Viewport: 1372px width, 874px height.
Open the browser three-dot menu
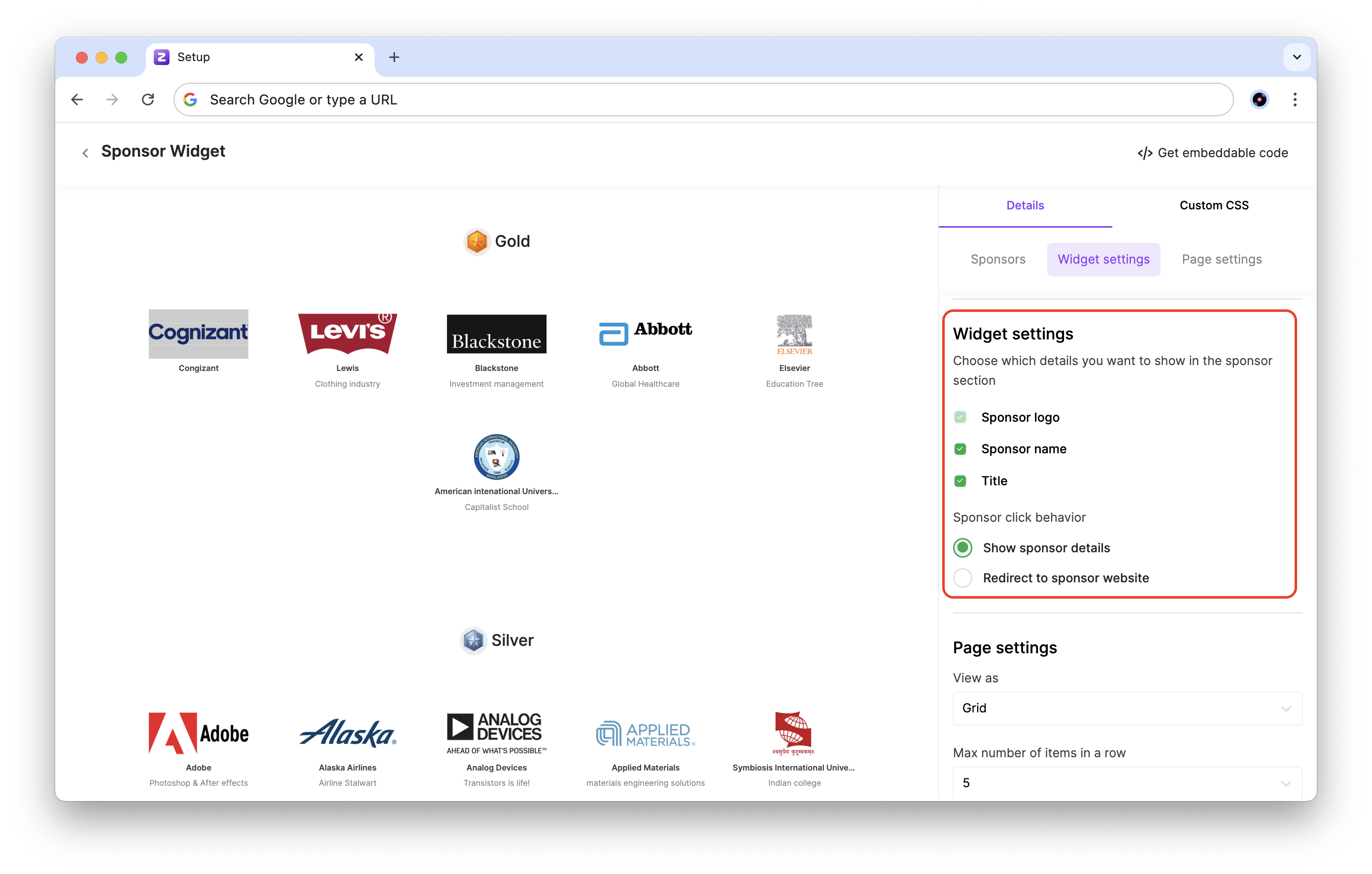(1295, 100)
